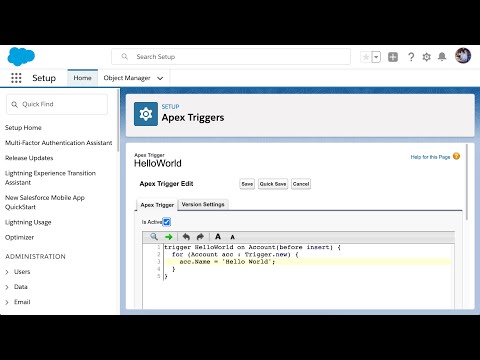Click the Apex Triggers gear icon
The image size is (480, 360).
[x=146, y=114]
